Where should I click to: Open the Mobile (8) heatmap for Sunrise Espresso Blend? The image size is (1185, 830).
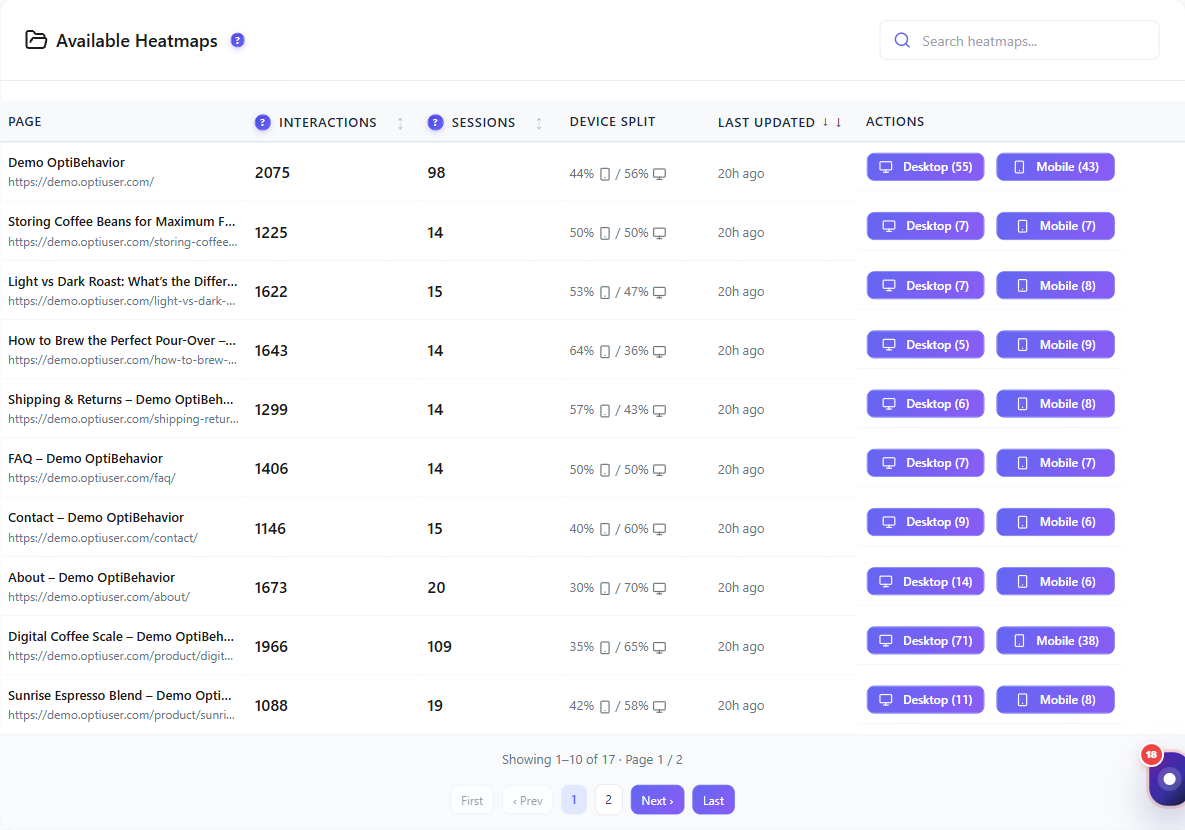click(x=1055, y=699)
